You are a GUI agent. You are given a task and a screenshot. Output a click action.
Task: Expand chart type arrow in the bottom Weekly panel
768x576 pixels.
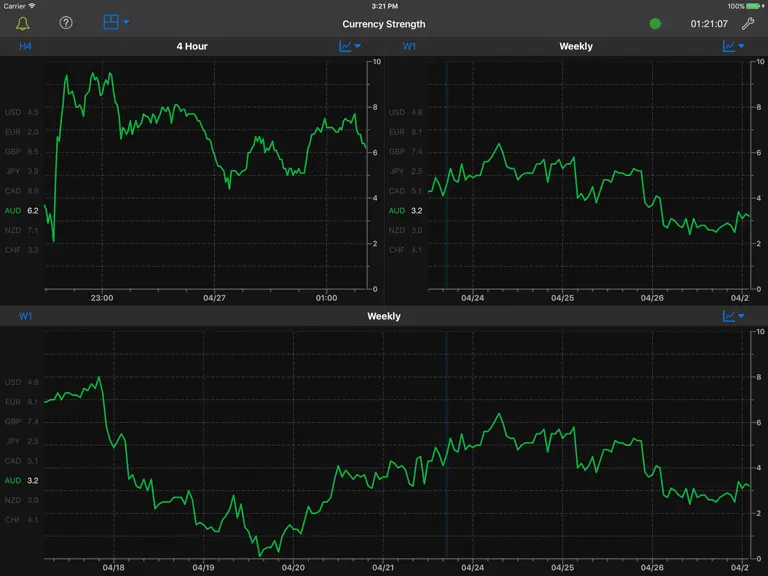(741, 316)
